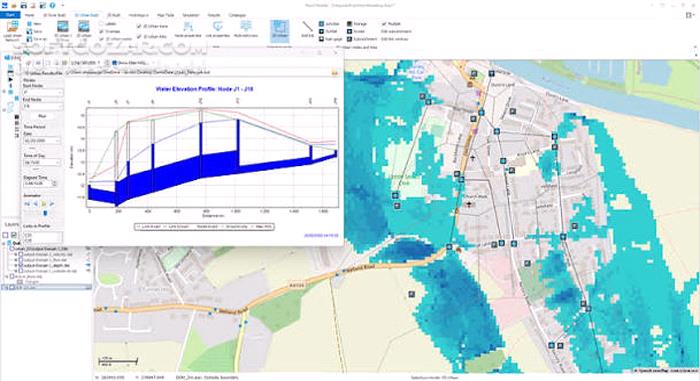Click the small slider under Date field
This screenshot has width=700, height=381.
pyautogui.click(x=32, y=148)
